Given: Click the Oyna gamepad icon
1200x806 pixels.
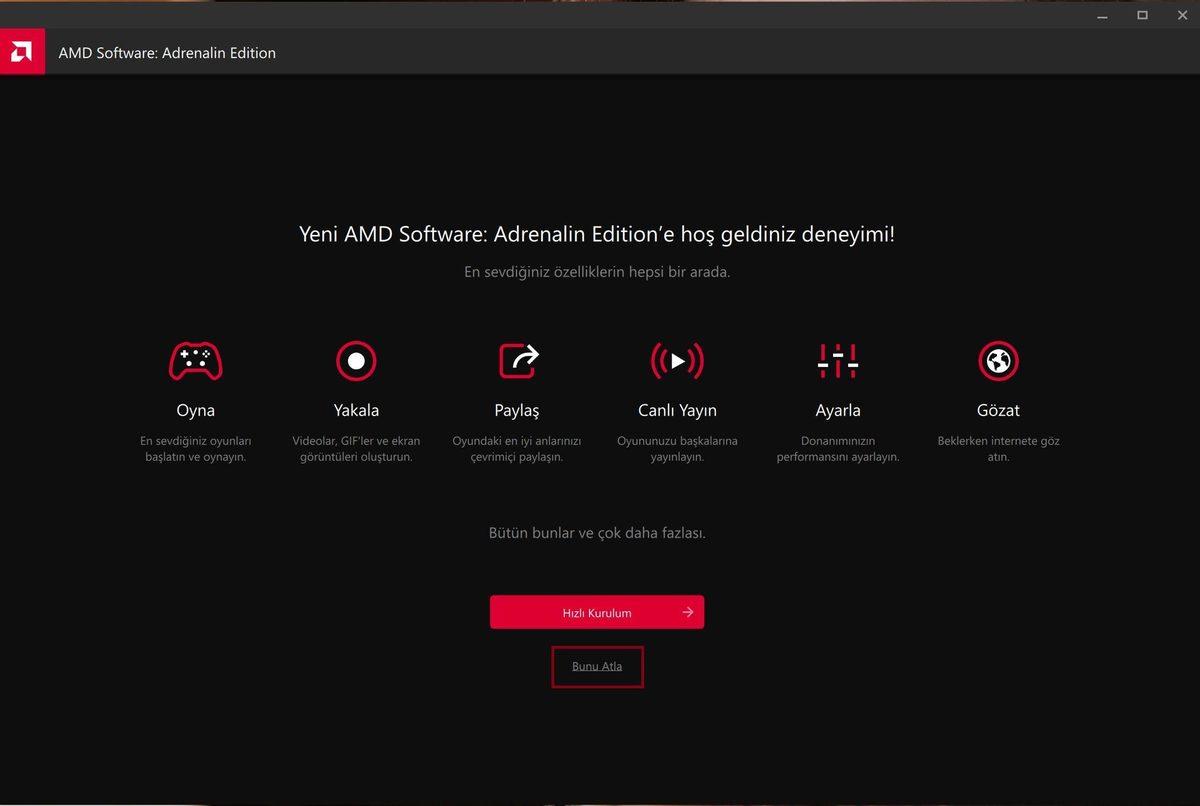Looking at the screenshot, I should coord(195,361).
